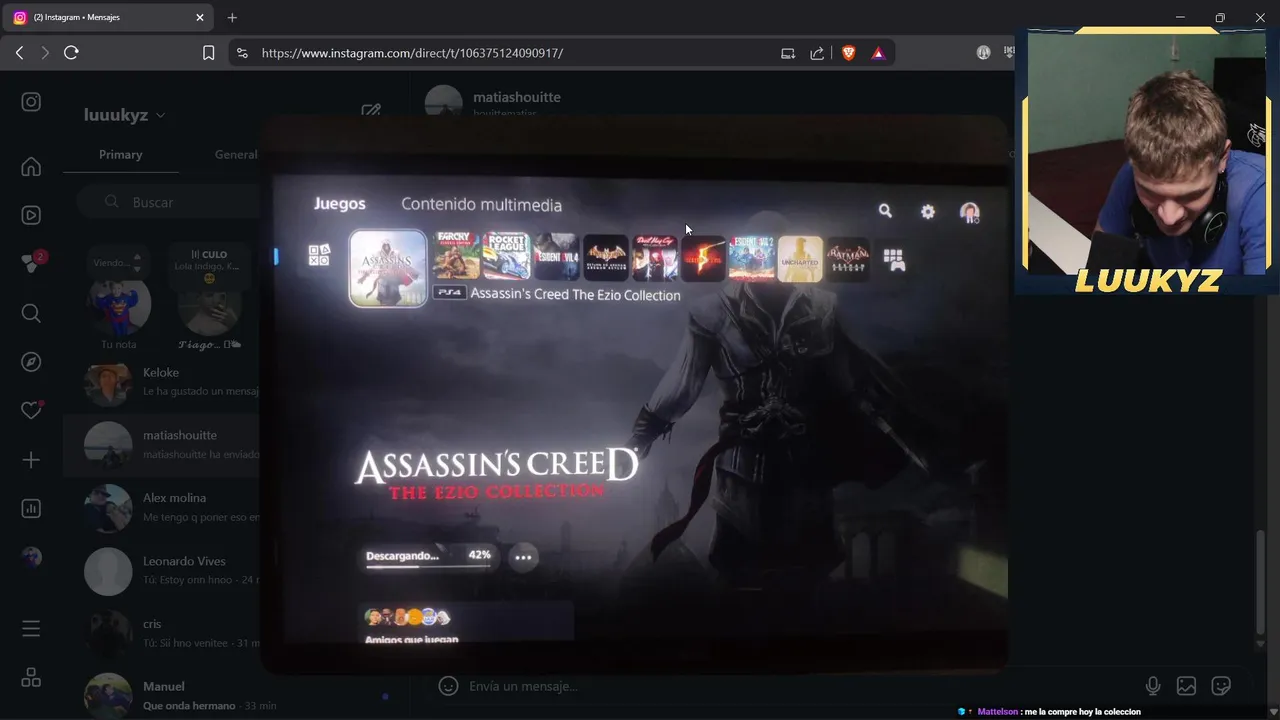
Task: Click the Create plus icon in sidebar
Action: point(31,460)
